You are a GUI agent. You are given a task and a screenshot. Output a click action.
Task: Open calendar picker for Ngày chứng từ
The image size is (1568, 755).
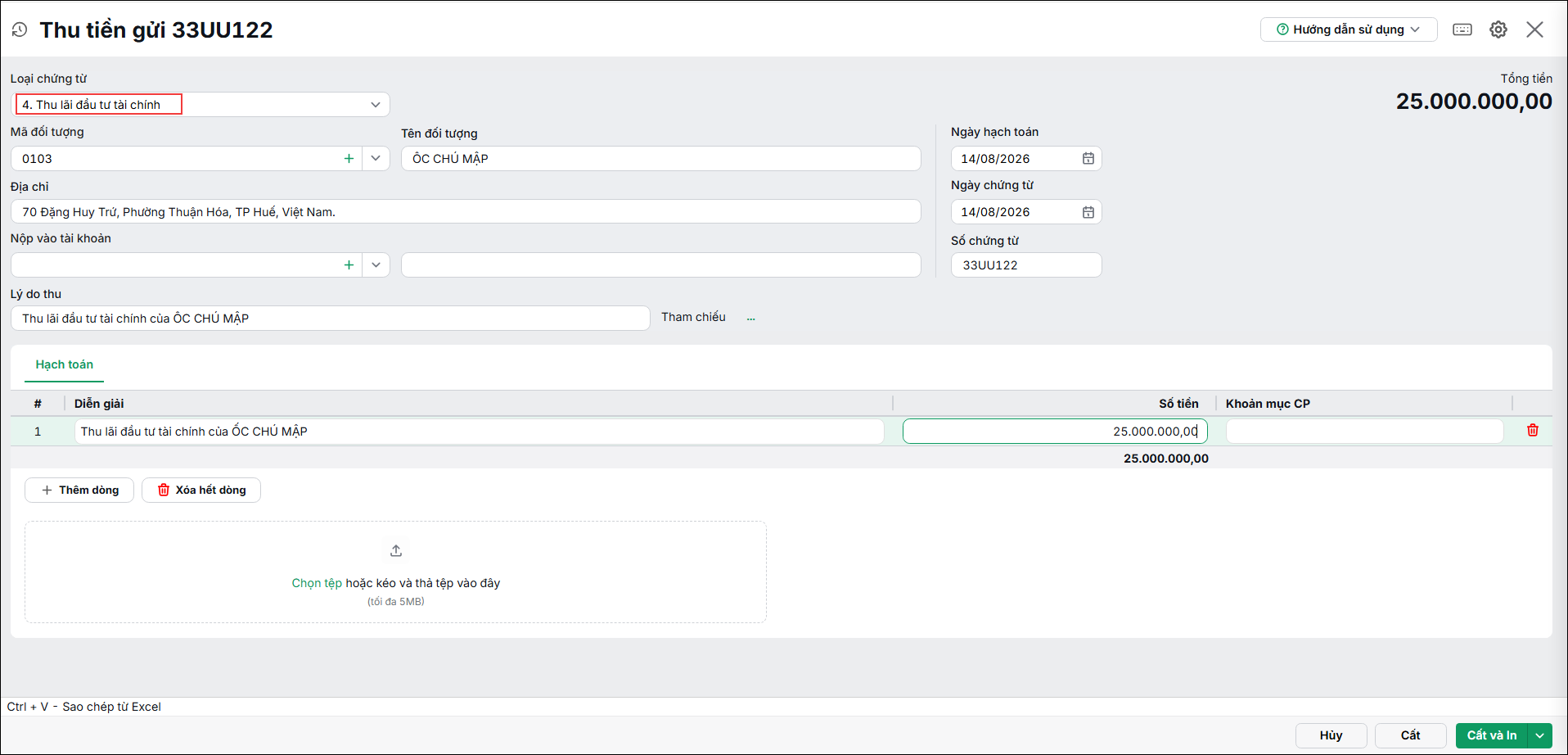tap(1088, 212)
